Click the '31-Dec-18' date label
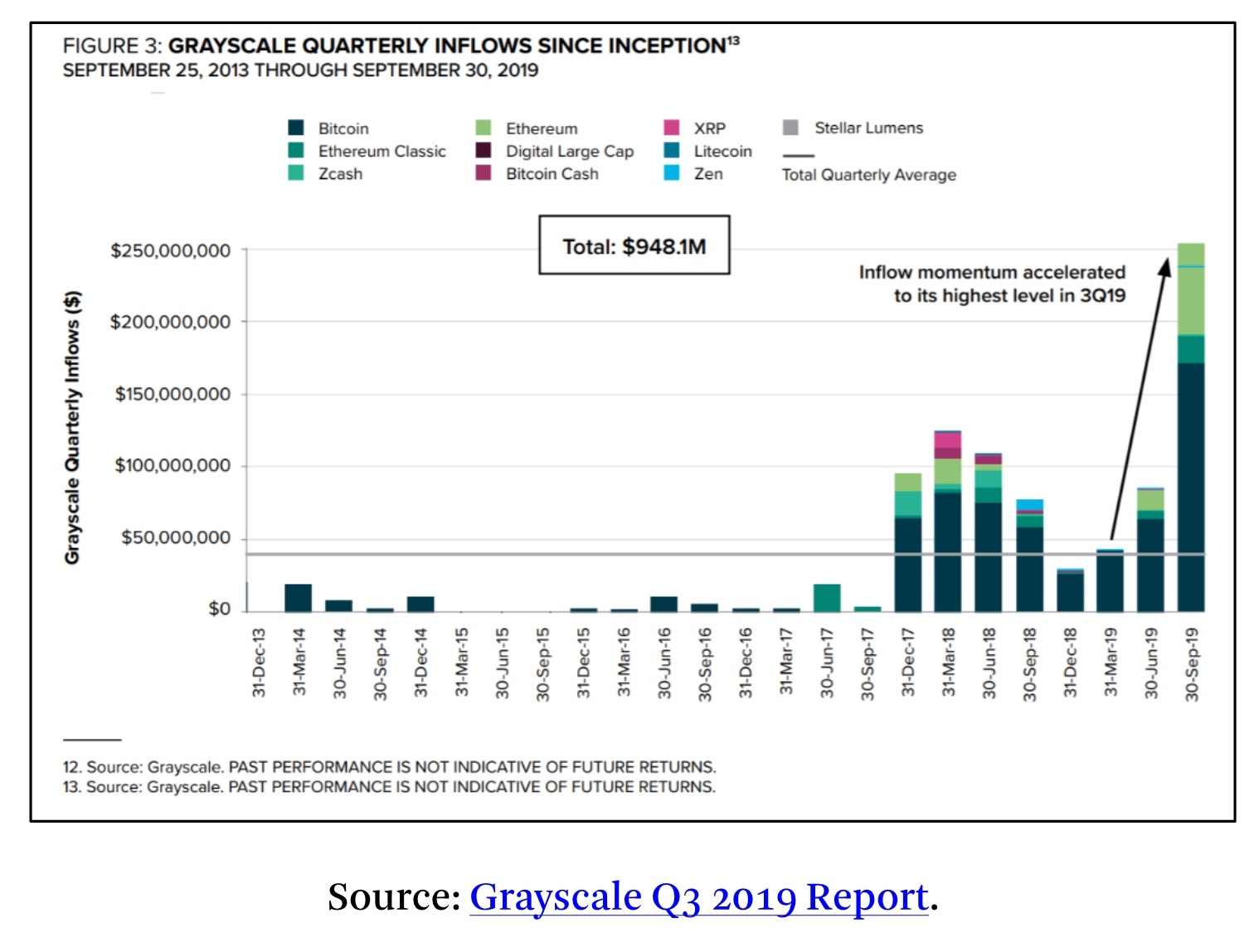The height and width of the screenshot is (952, 1254). click(x=1070, y=663)
